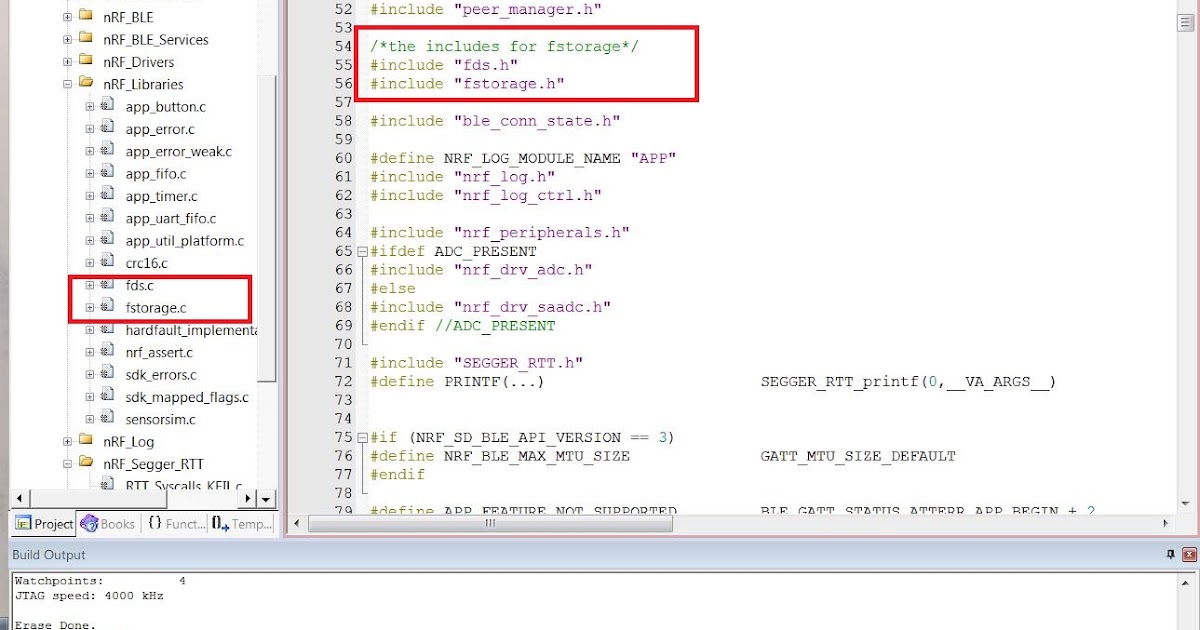Click the fds.c source file icon
This screenshot has width=1200, height=630.
107,284
